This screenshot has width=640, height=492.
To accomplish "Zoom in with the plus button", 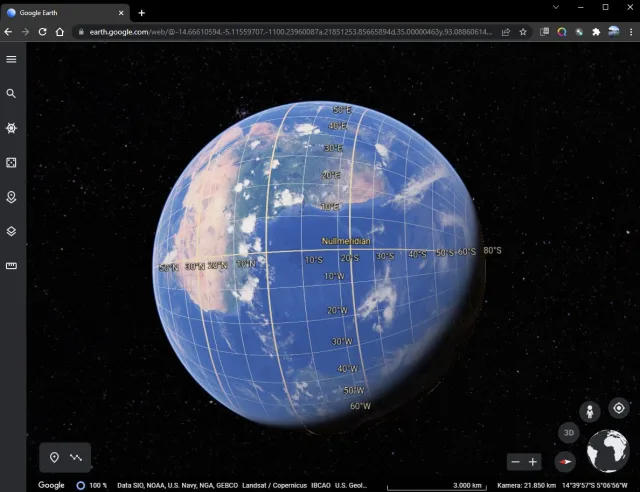I will point(533,462).
